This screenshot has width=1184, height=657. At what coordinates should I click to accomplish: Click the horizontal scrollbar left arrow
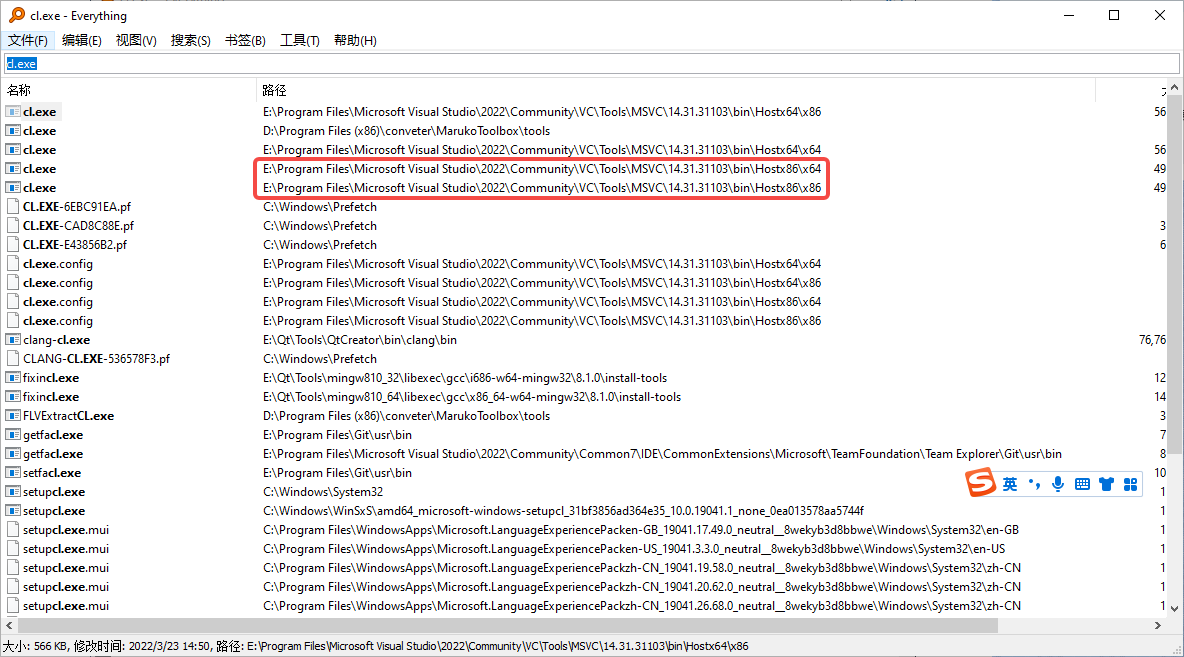coord(9,625)
